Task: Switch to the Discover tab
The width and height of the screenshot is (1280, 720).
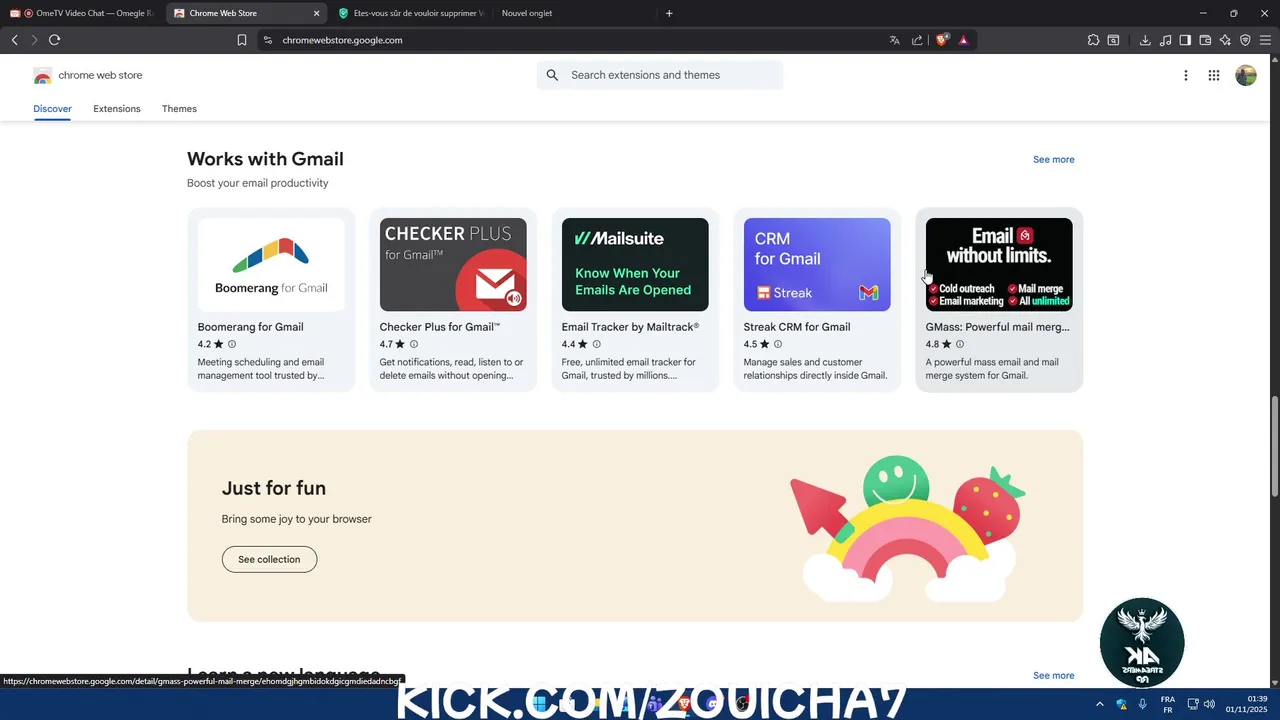Action: 52,109
